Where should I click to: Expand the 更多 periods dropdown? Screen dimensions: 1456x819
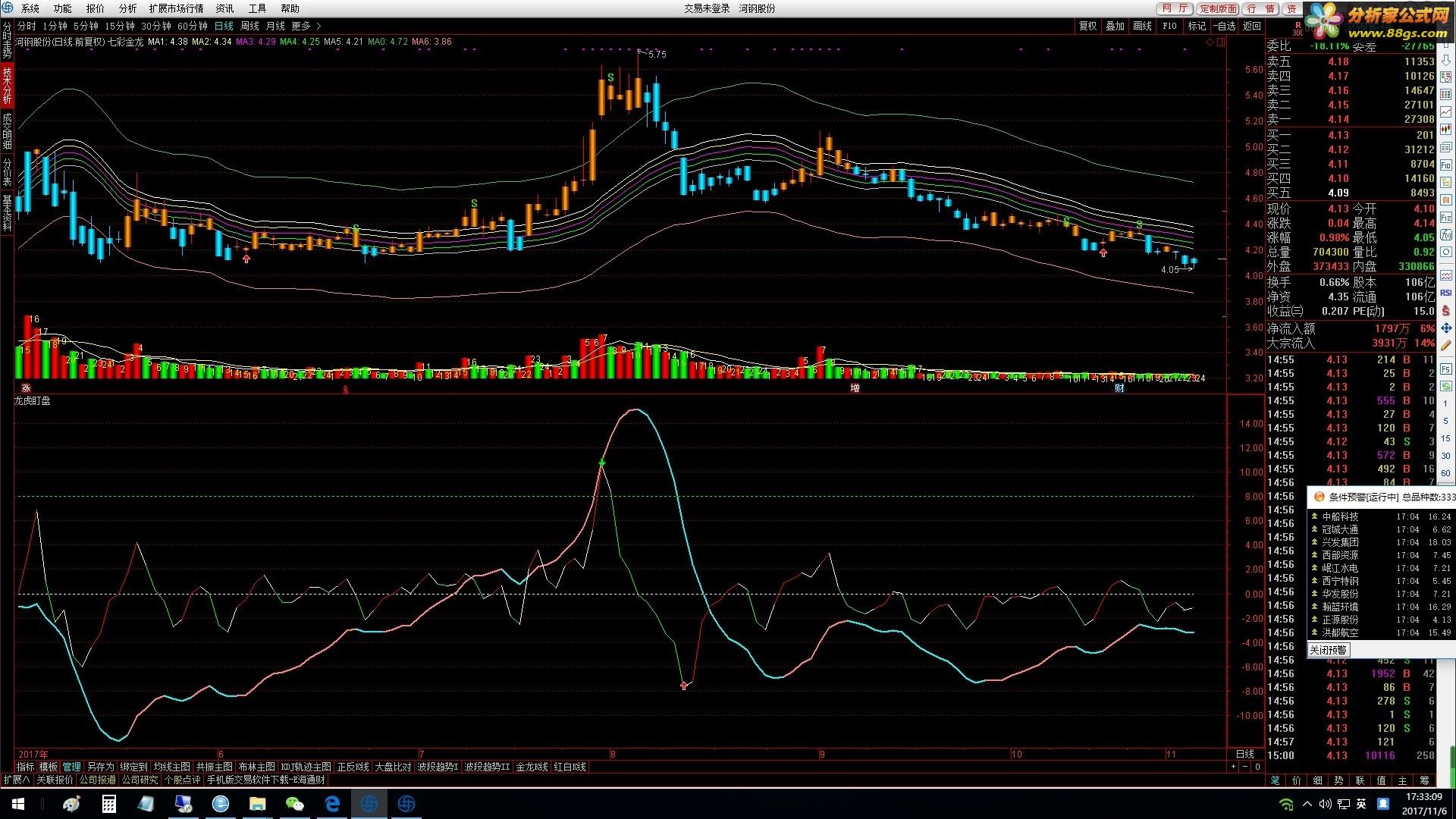(306, 26)
